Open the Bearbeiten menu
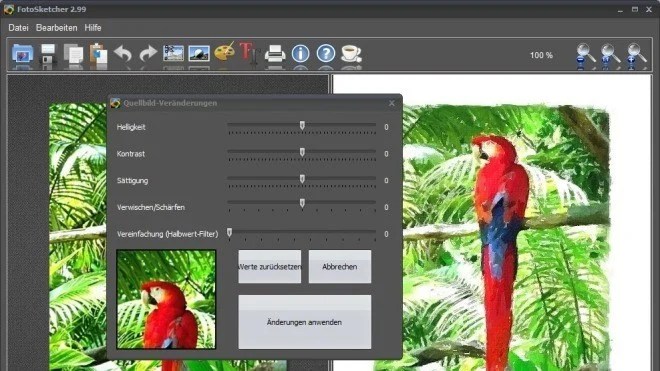The height and width of the screenshot is (371, 660). click(57, 28)
